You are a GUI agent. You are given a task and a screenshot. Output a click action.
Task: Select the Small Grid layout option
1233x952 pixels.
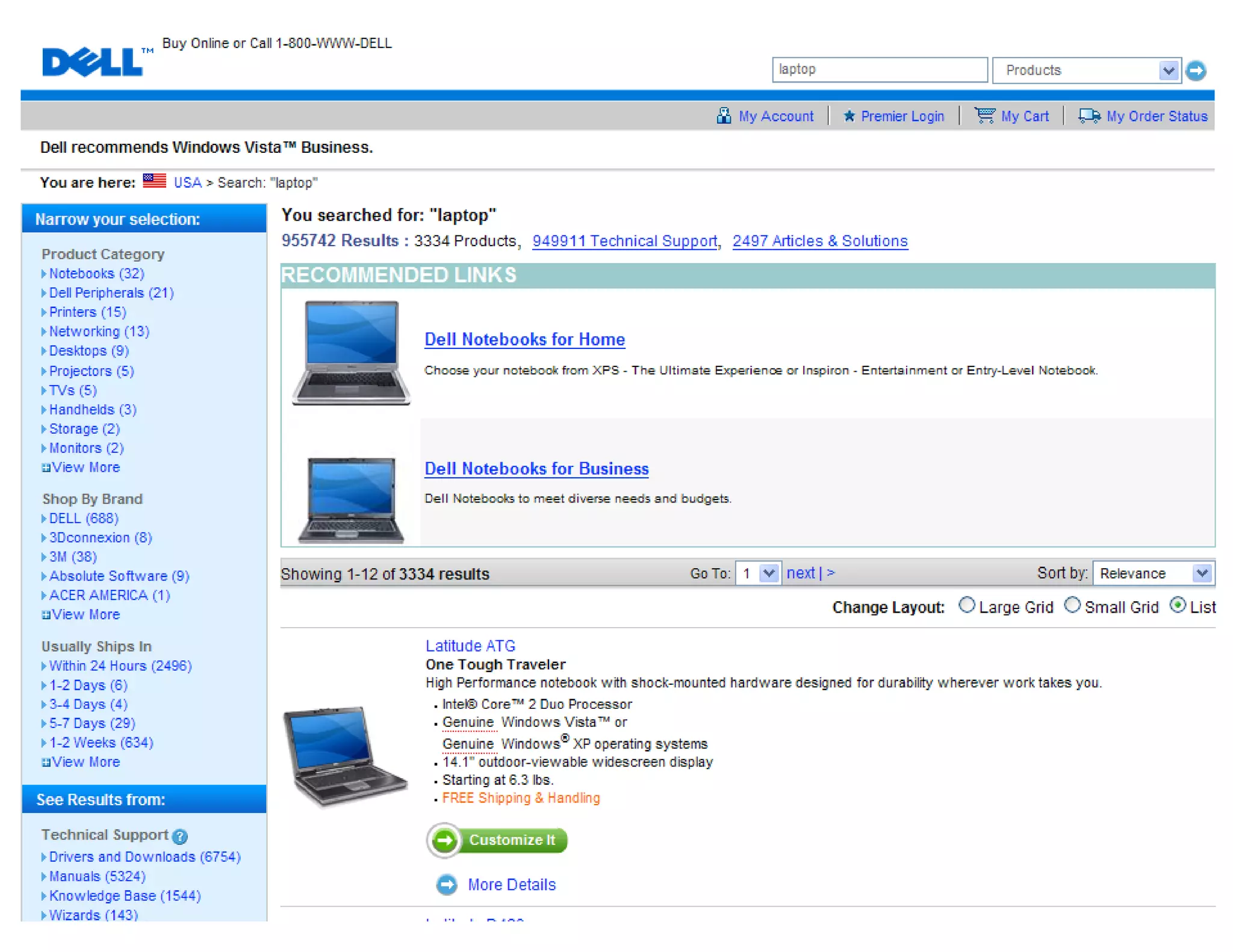(x=1072, y=605)
